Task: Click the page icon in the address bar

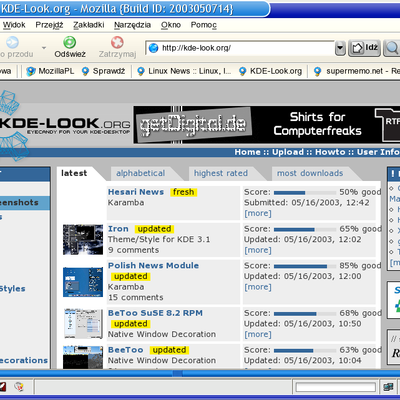Action: (153, 48)
